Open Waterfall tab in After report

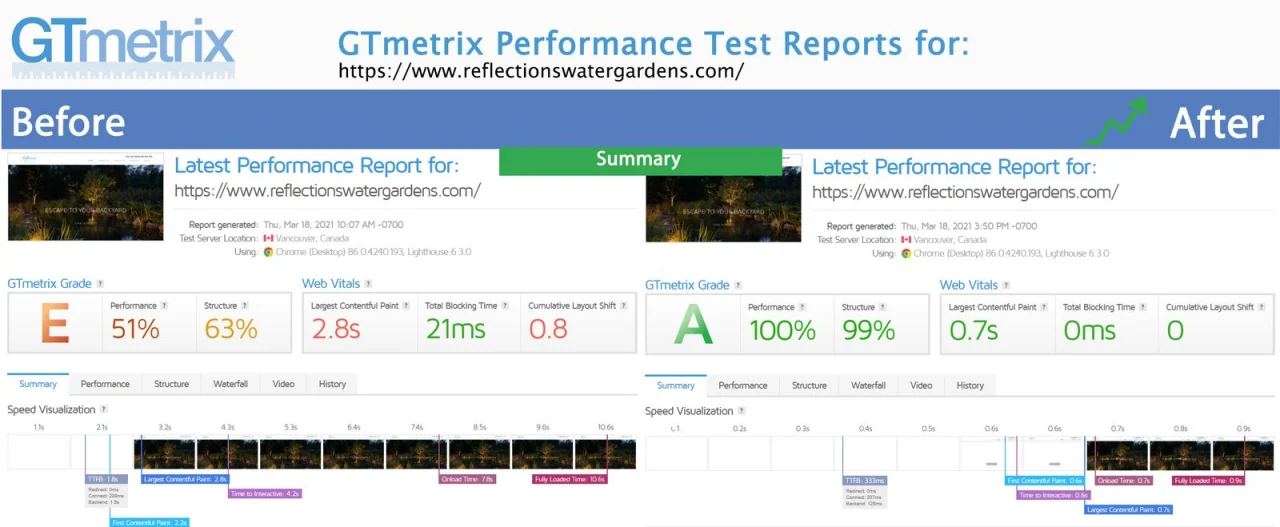869,385
